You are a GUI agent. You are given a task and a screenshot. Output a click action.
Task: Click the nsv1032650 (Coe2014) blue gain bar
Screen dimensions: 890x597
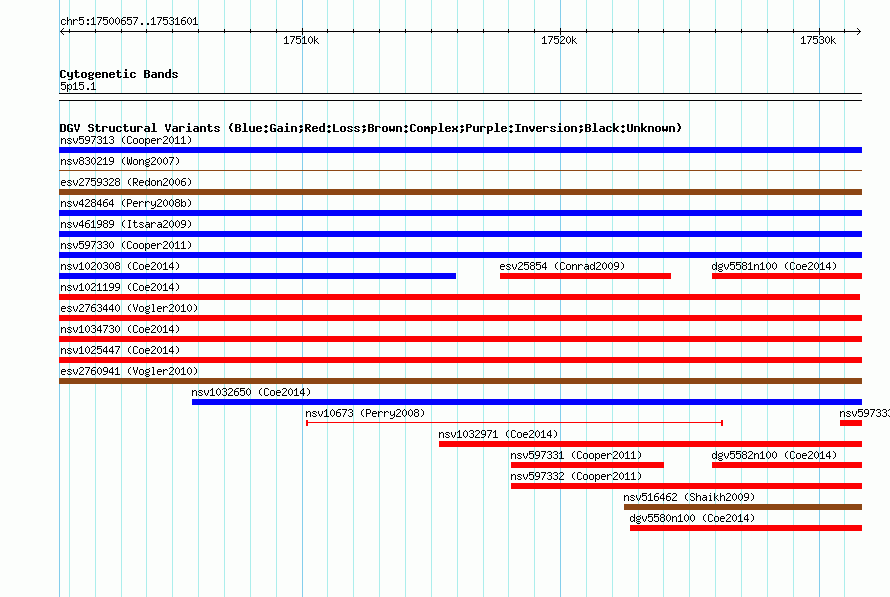pos(527,402)
